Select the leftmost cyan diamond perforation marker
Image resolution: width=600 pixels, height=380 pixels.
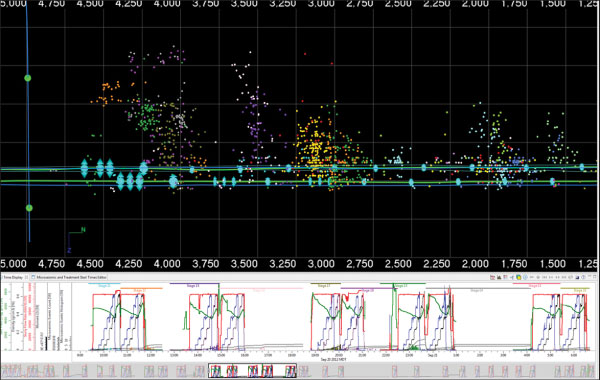(x=85, y=168)
